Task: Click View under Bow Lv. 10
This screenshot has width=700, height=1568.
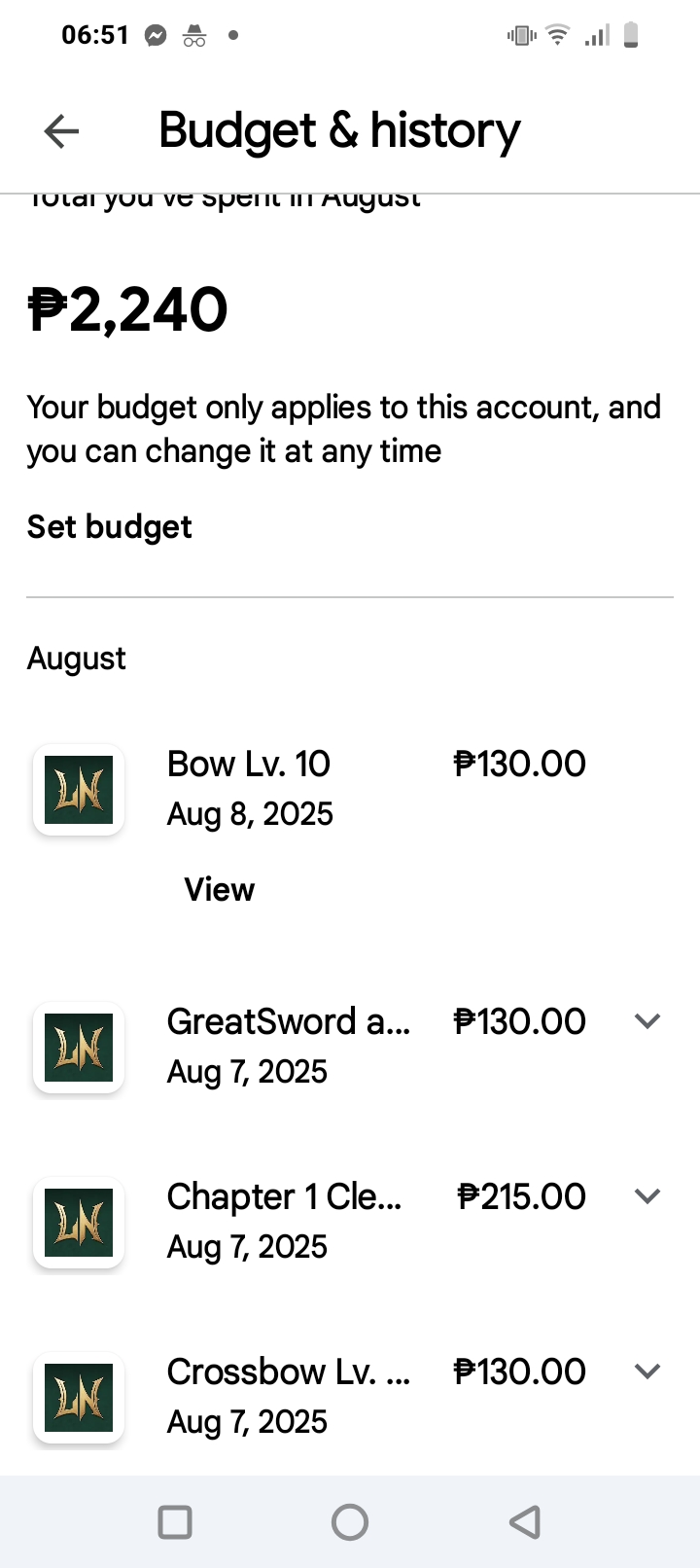Action: pyautogui.click(x=220, y=889)
